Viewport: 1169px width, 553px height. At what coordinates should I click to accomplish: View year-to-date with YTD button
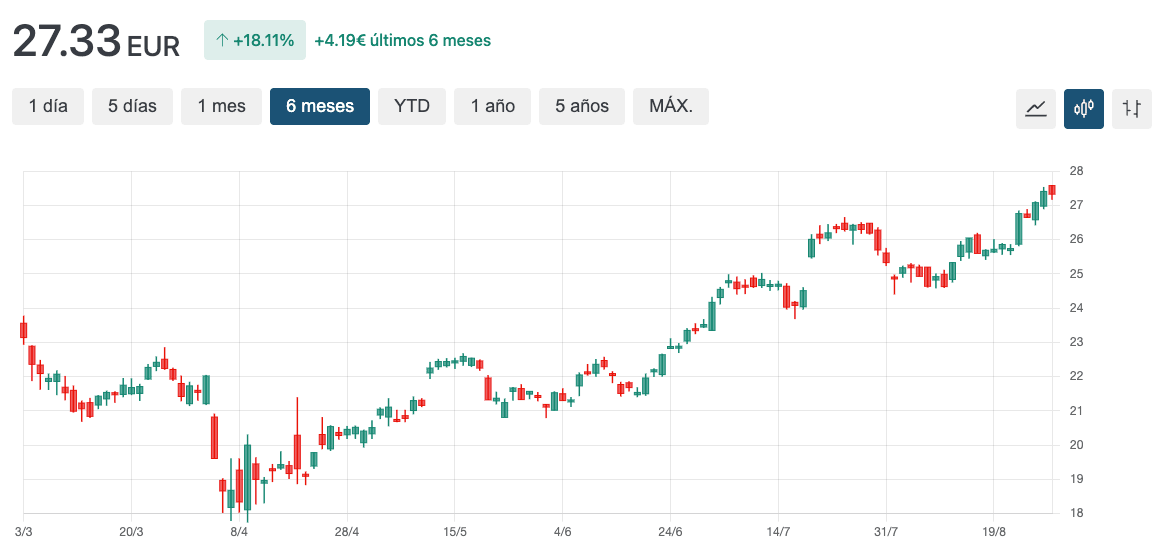[412, 106]
